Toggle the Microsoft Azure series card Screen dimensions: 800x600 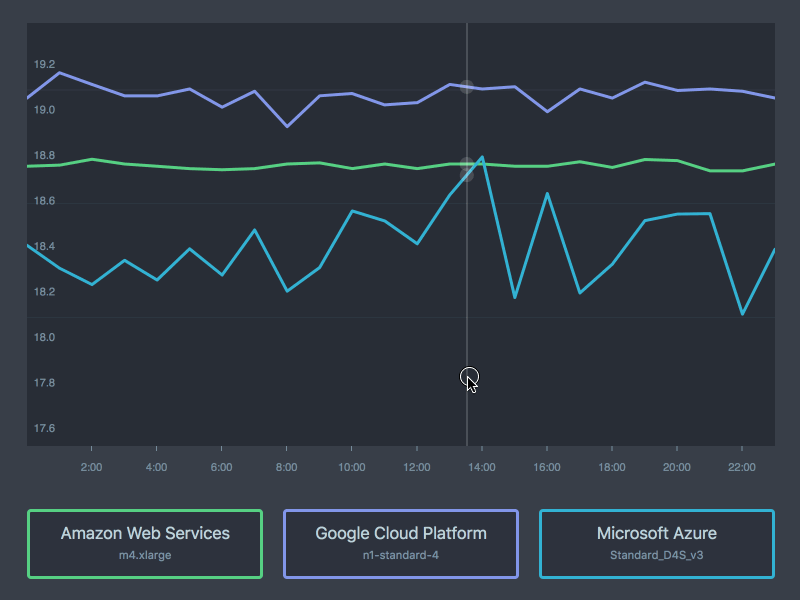pyautogui.click(x=656, y=543)
